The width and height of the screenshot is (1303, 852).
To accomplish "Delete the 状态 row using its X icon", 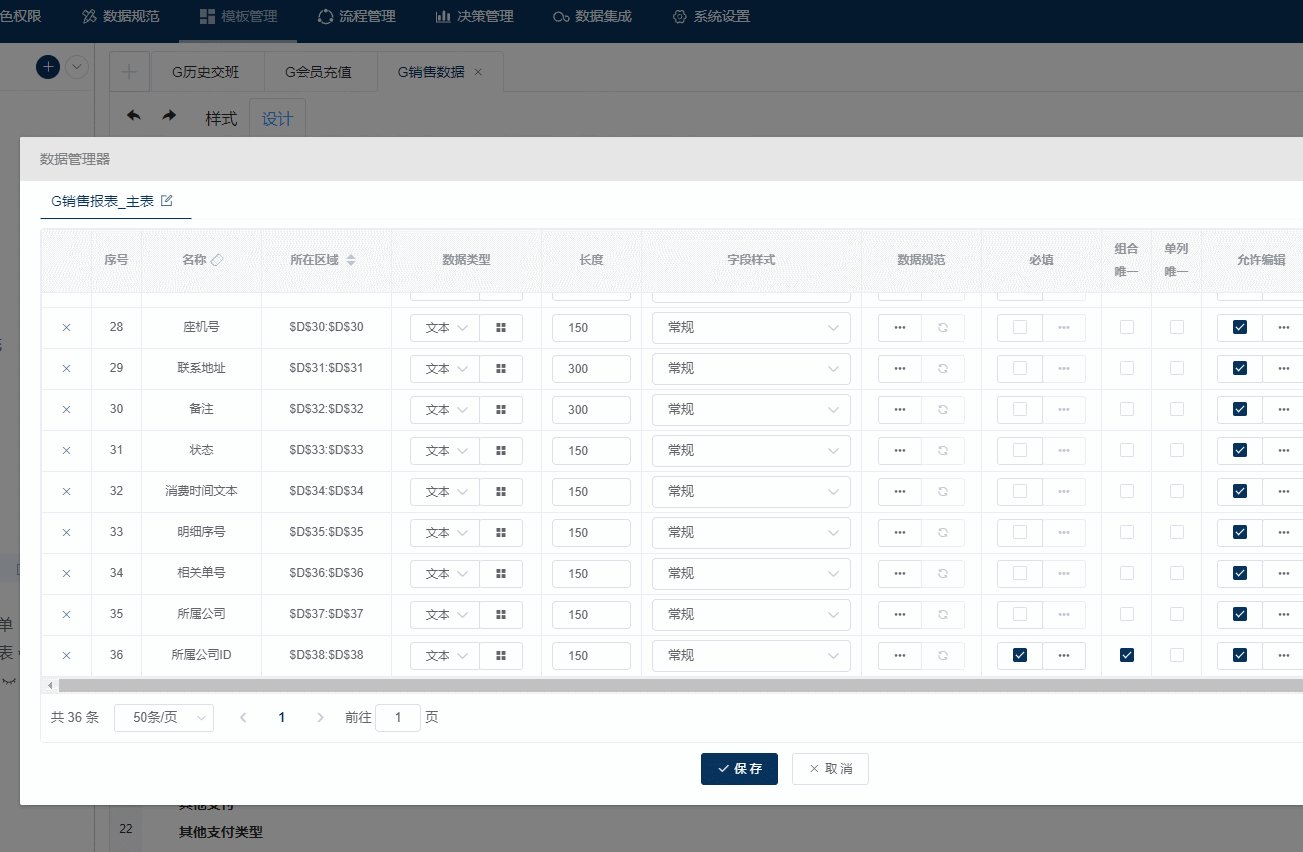I will click(x=66, y=451).
